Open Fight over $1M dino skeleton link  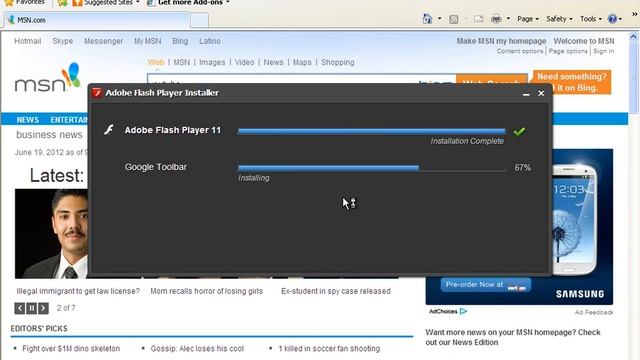pos(71,349)
